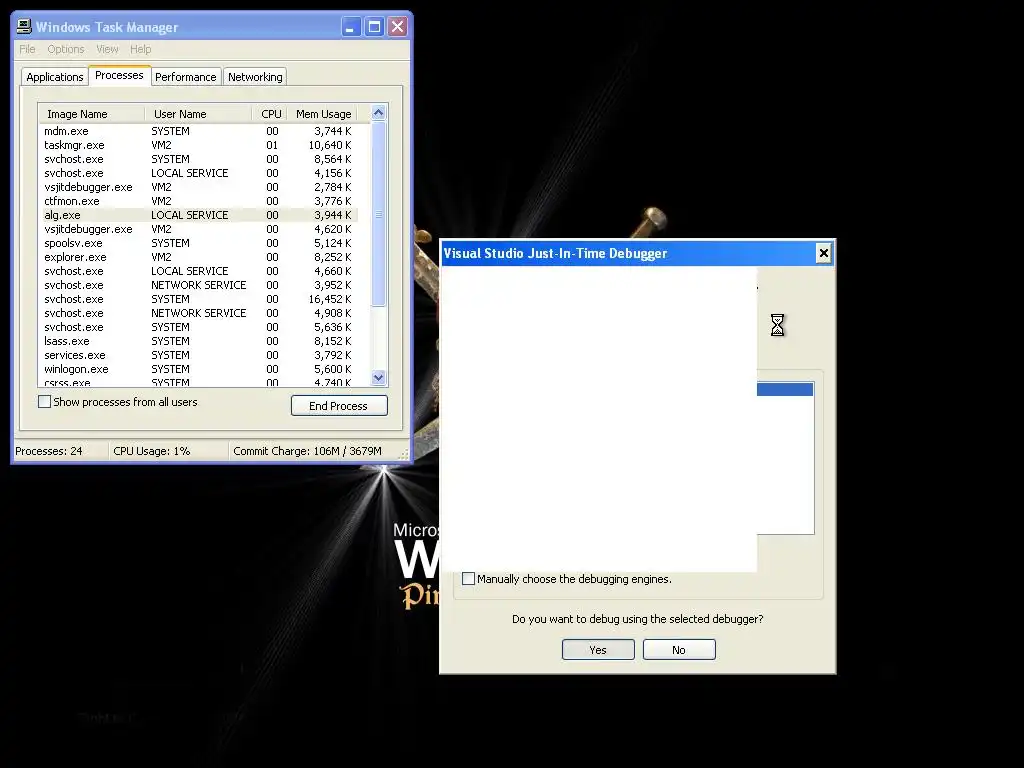Open the Options menu in Task Manager
Viewport: 1024px width, 768px height.
tap(66, 49)
